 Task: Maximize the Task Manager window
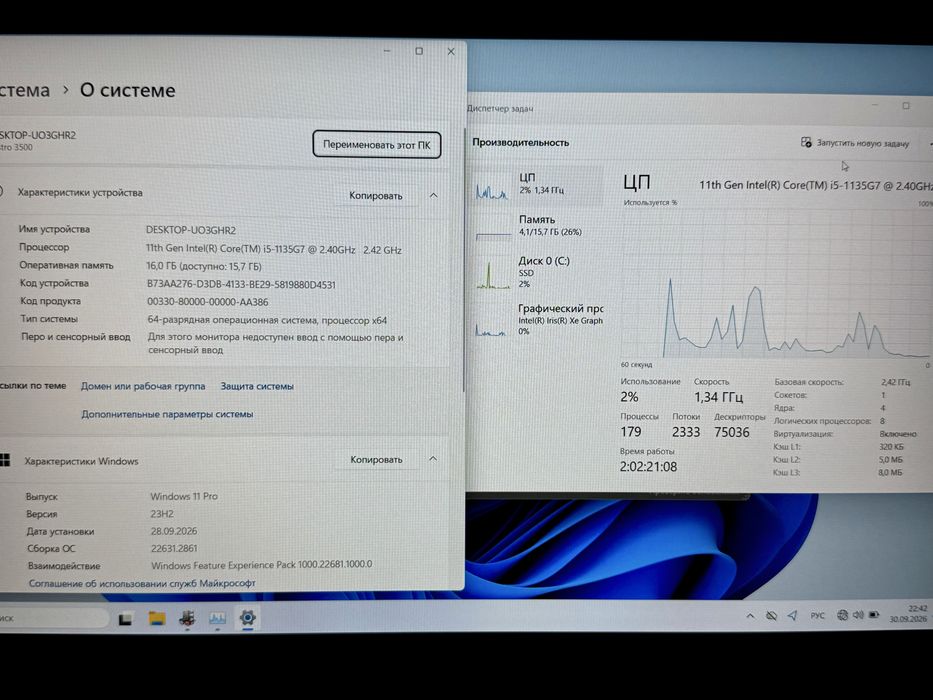pyautogui.click(x=906, y=106)
